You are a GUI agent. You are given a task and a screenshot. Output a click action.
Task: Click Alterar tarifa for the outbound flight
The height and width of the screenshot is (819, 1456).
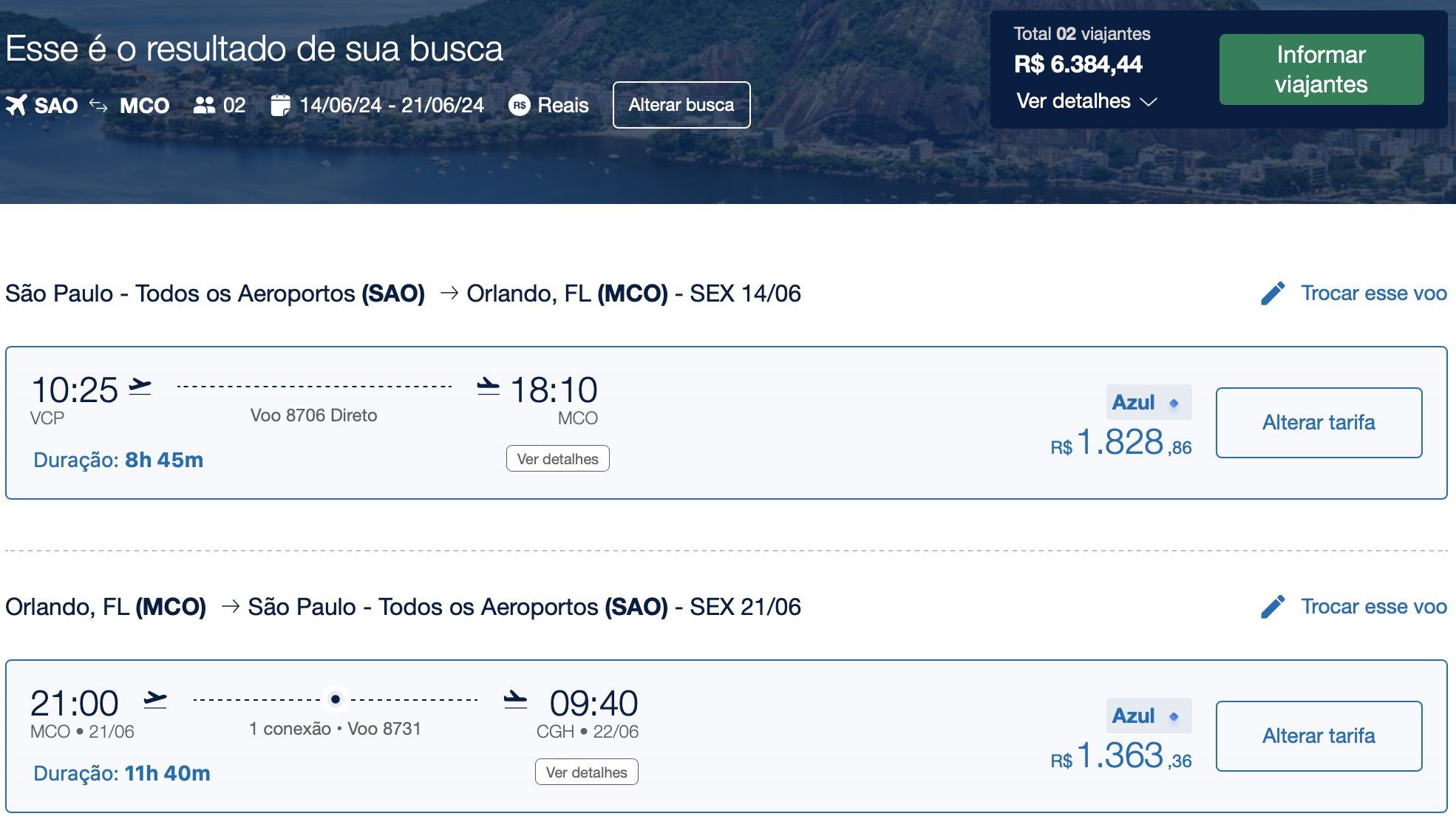1319,423
